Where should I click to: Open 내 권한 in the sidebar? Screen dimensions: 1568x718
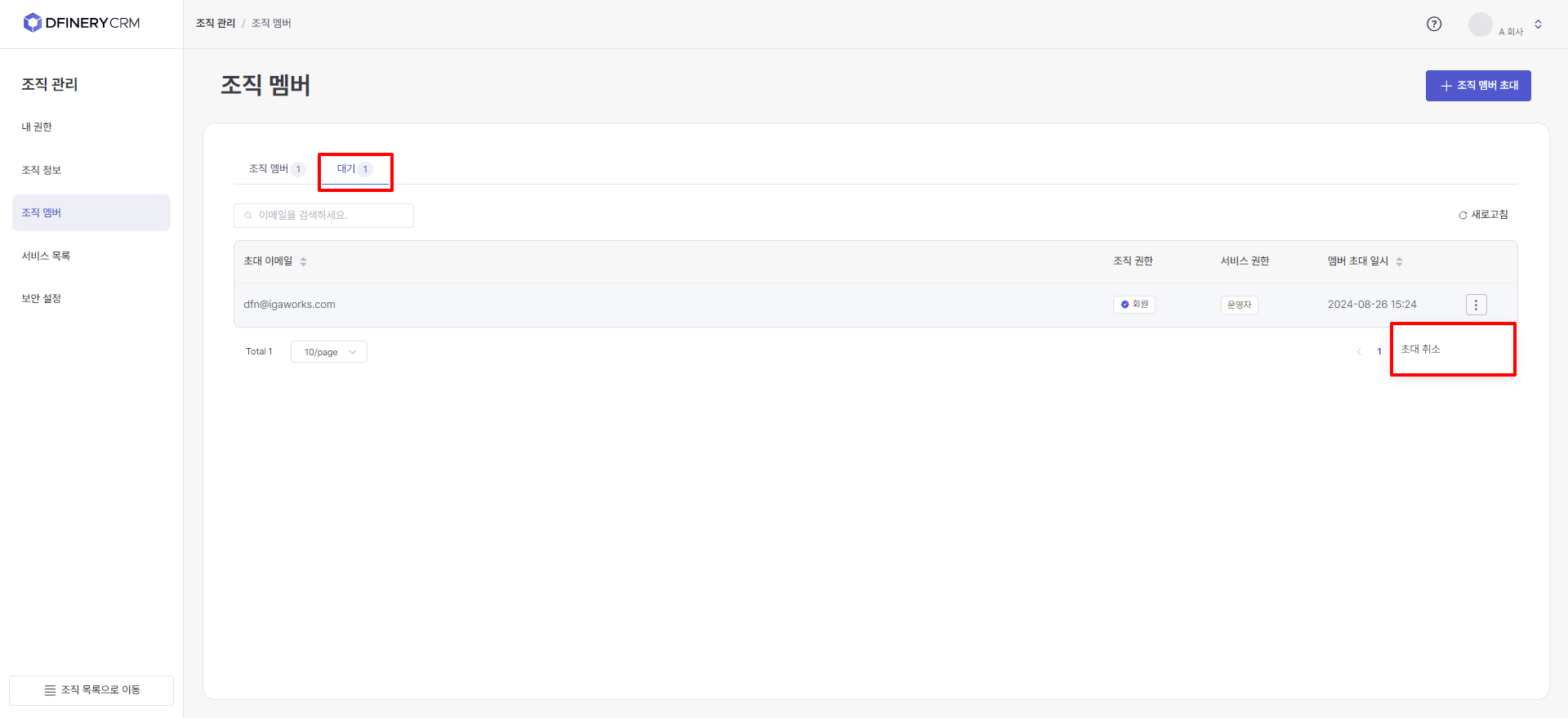(x=37, y=127)
